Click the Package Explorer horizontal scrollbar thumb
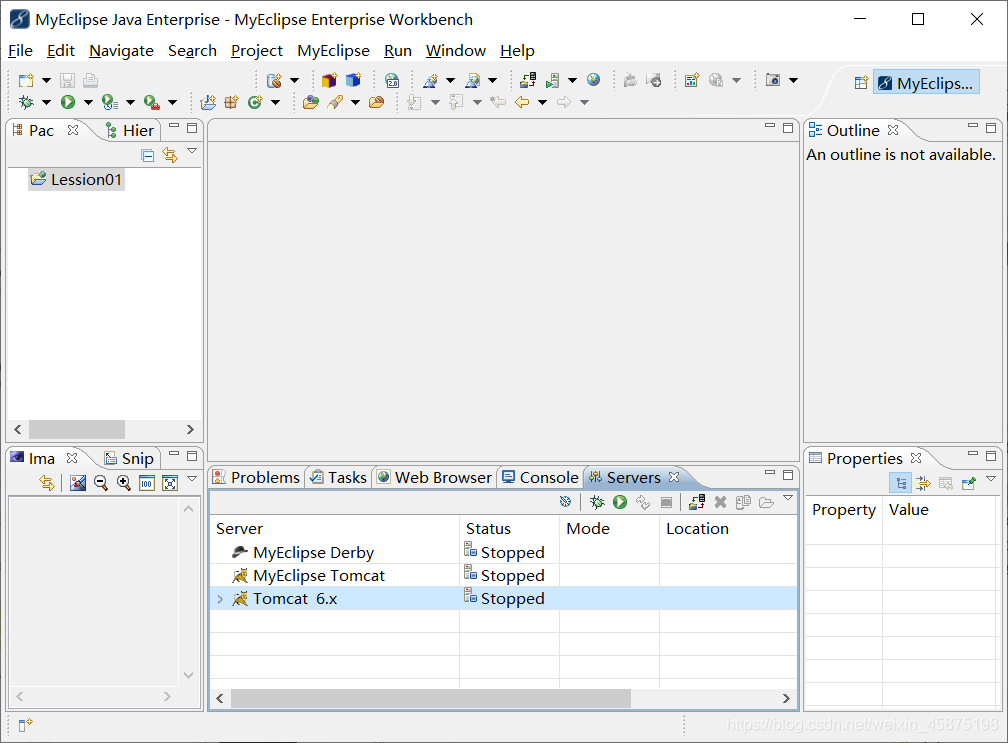This screenshot has width=1008, height=743. [76, 429]
